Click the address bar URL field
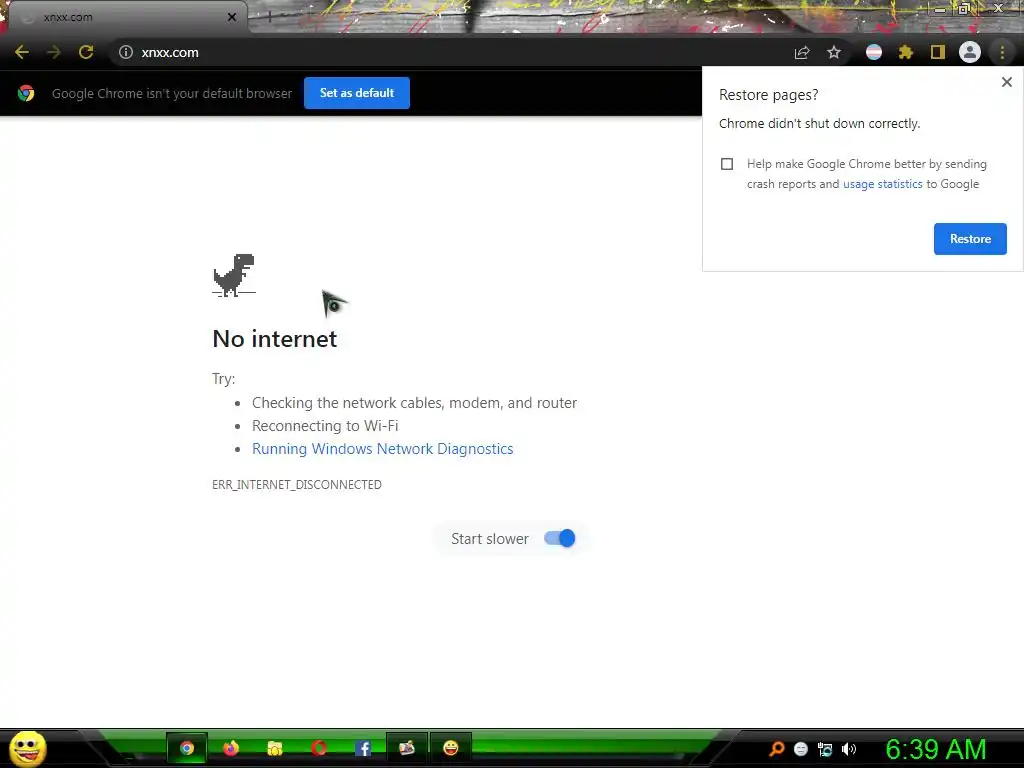This screenshot has height=768, width=1024. click(x=451, y=52)
